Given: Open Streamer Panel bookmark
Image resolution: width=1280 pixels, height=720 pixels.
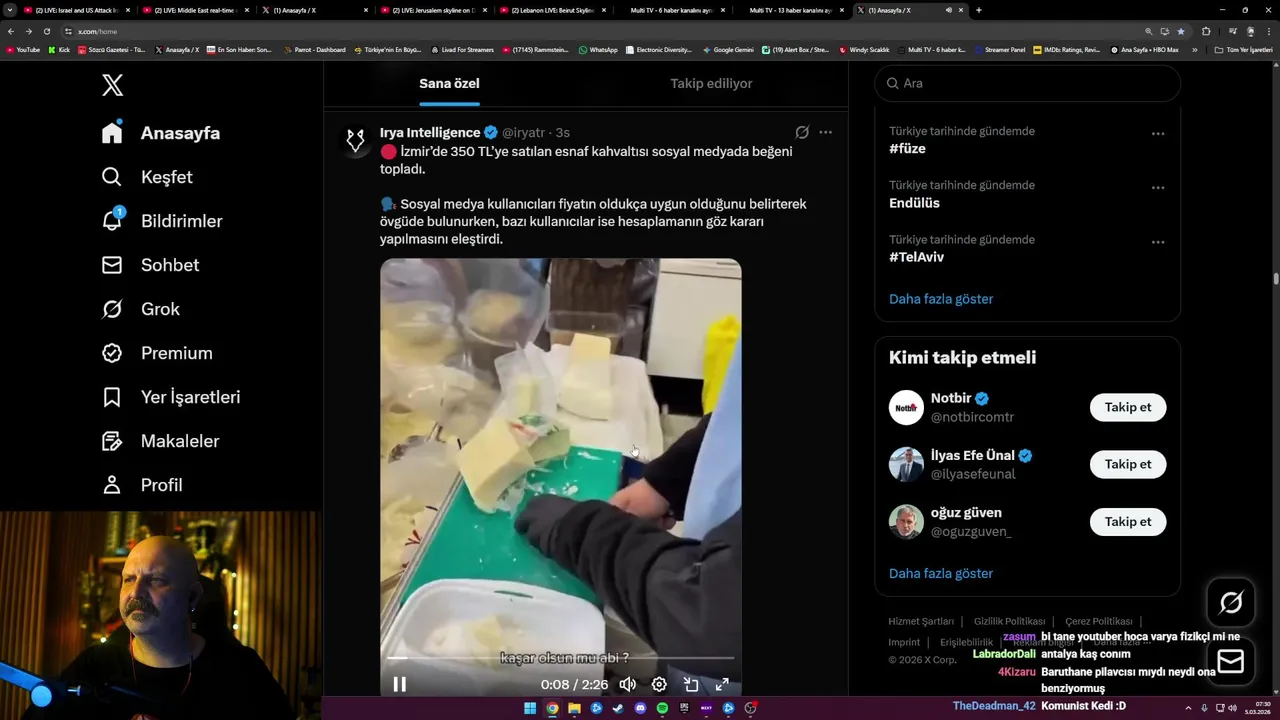Looking at the screenshot, I should [x=1000, y=49].
